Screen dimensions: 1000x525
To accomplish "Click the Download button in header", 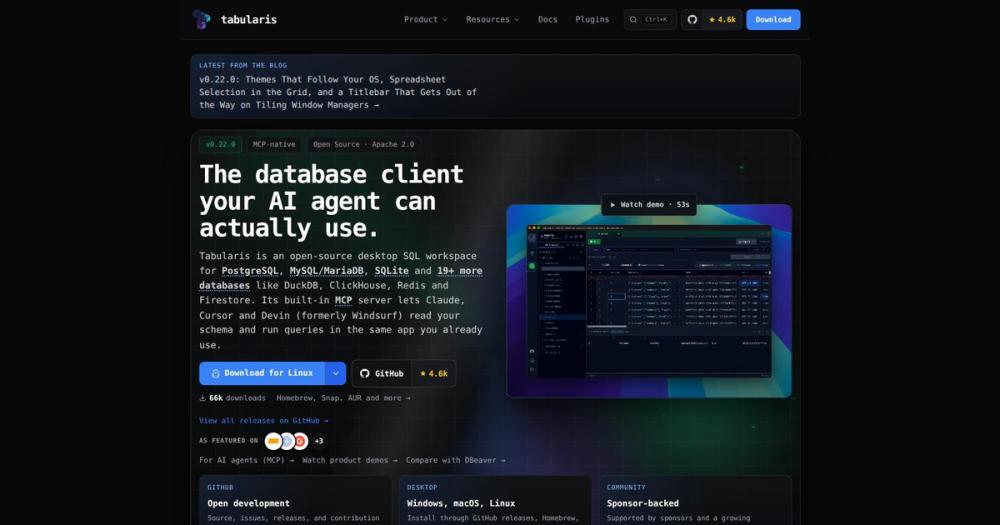I will point(773,19).
